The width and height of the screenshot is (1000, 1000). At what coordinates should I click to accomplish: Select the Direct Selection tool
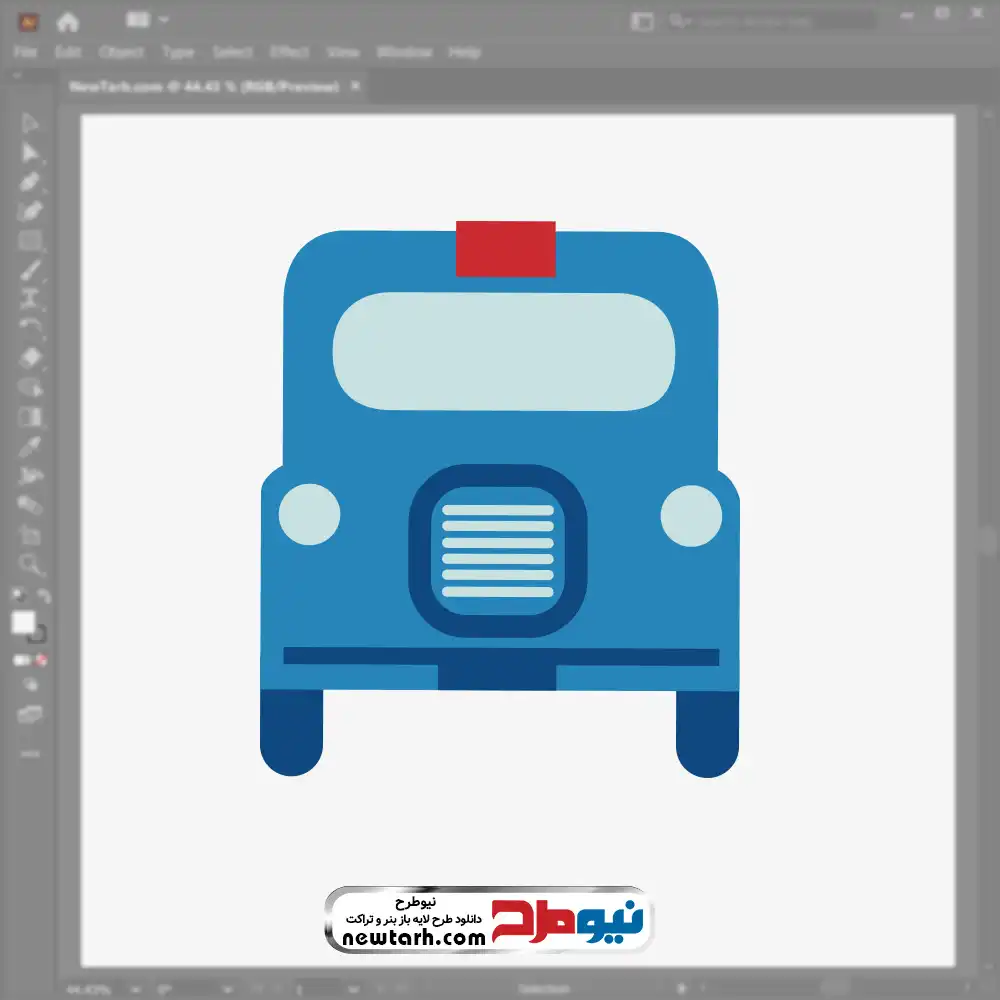(x=30, y=152)
